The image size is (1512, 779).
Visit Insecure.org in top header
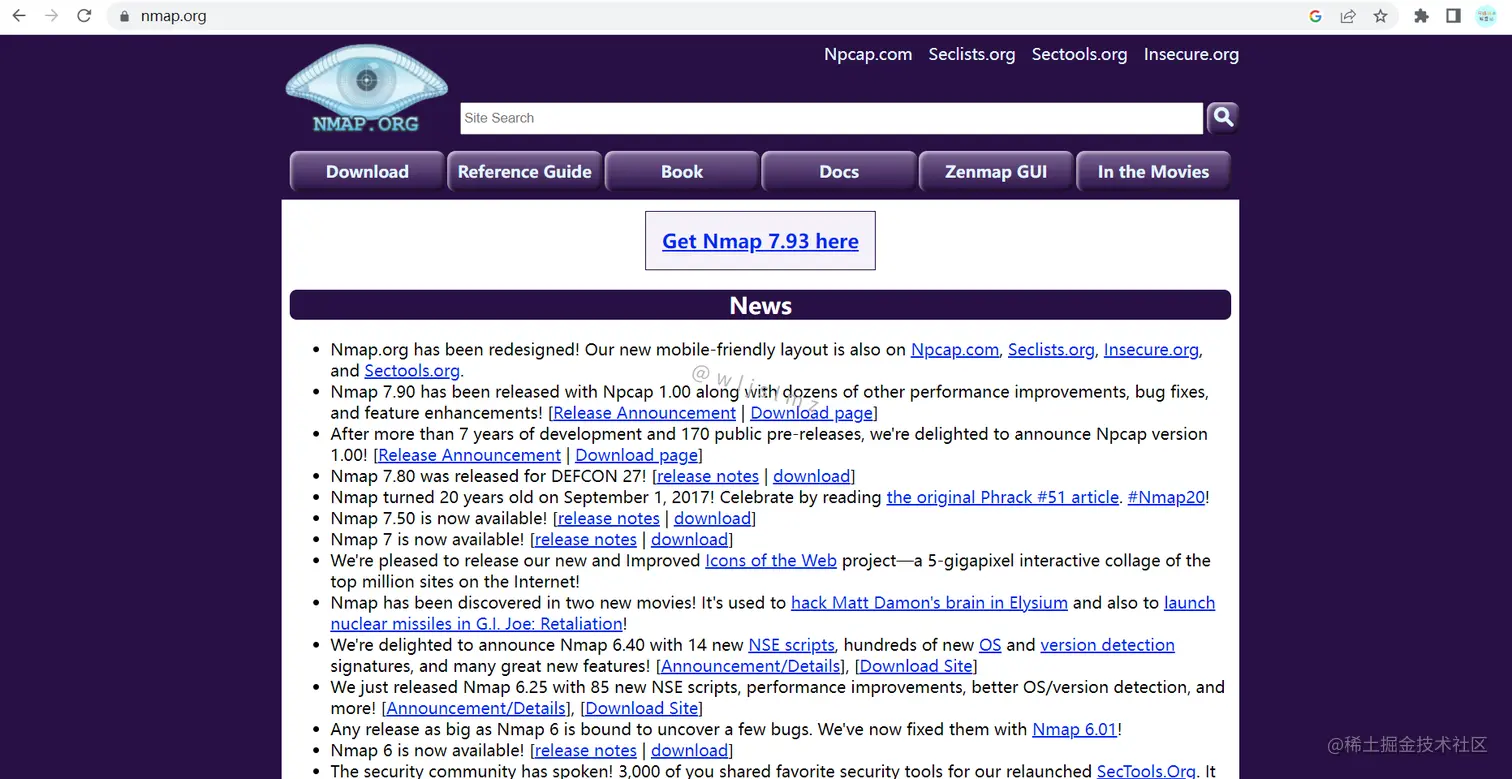coord(1191,54)
